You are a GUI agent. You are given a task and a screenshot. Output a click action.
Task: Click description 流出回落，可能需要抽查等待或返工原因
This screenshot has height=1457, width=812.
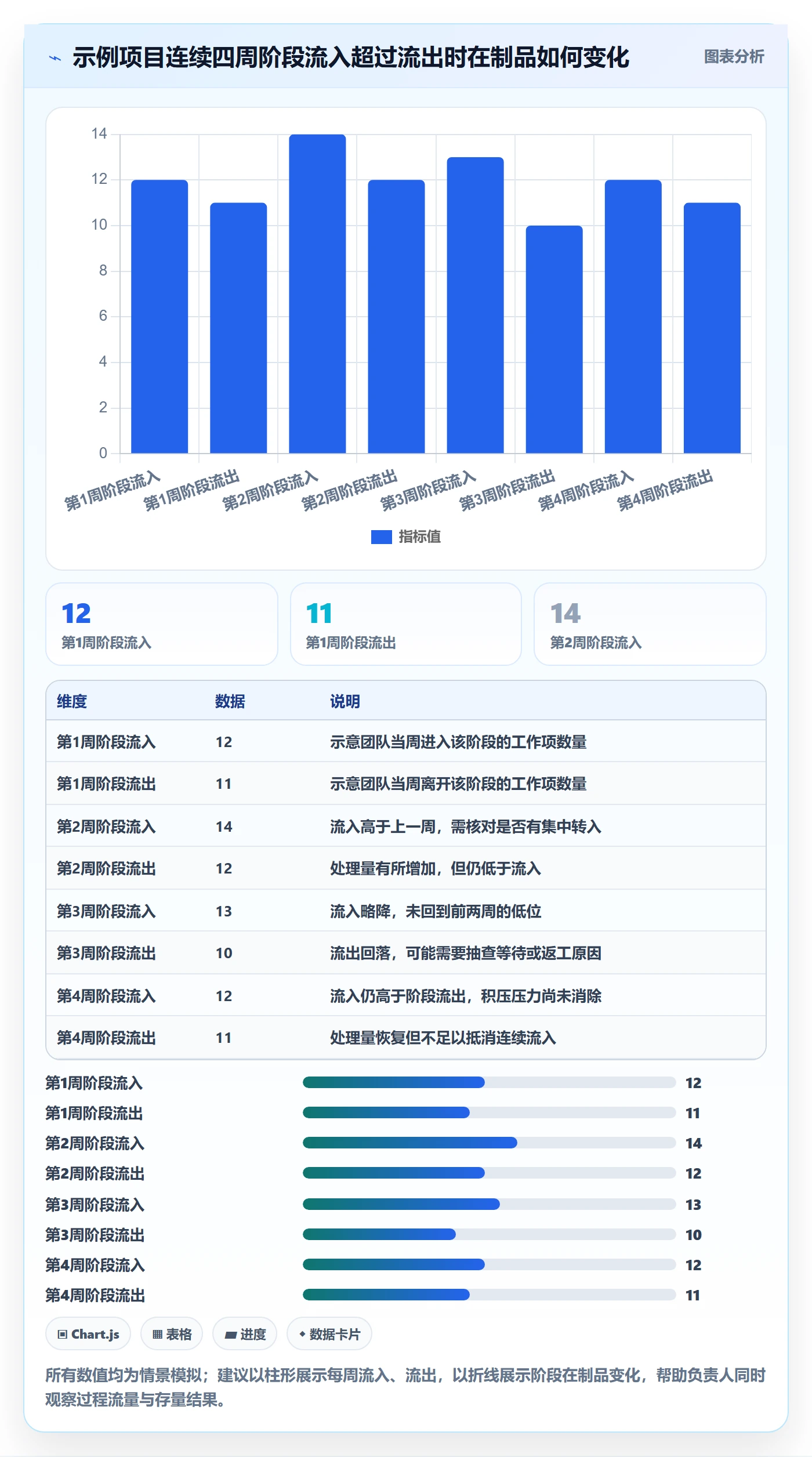466,953
